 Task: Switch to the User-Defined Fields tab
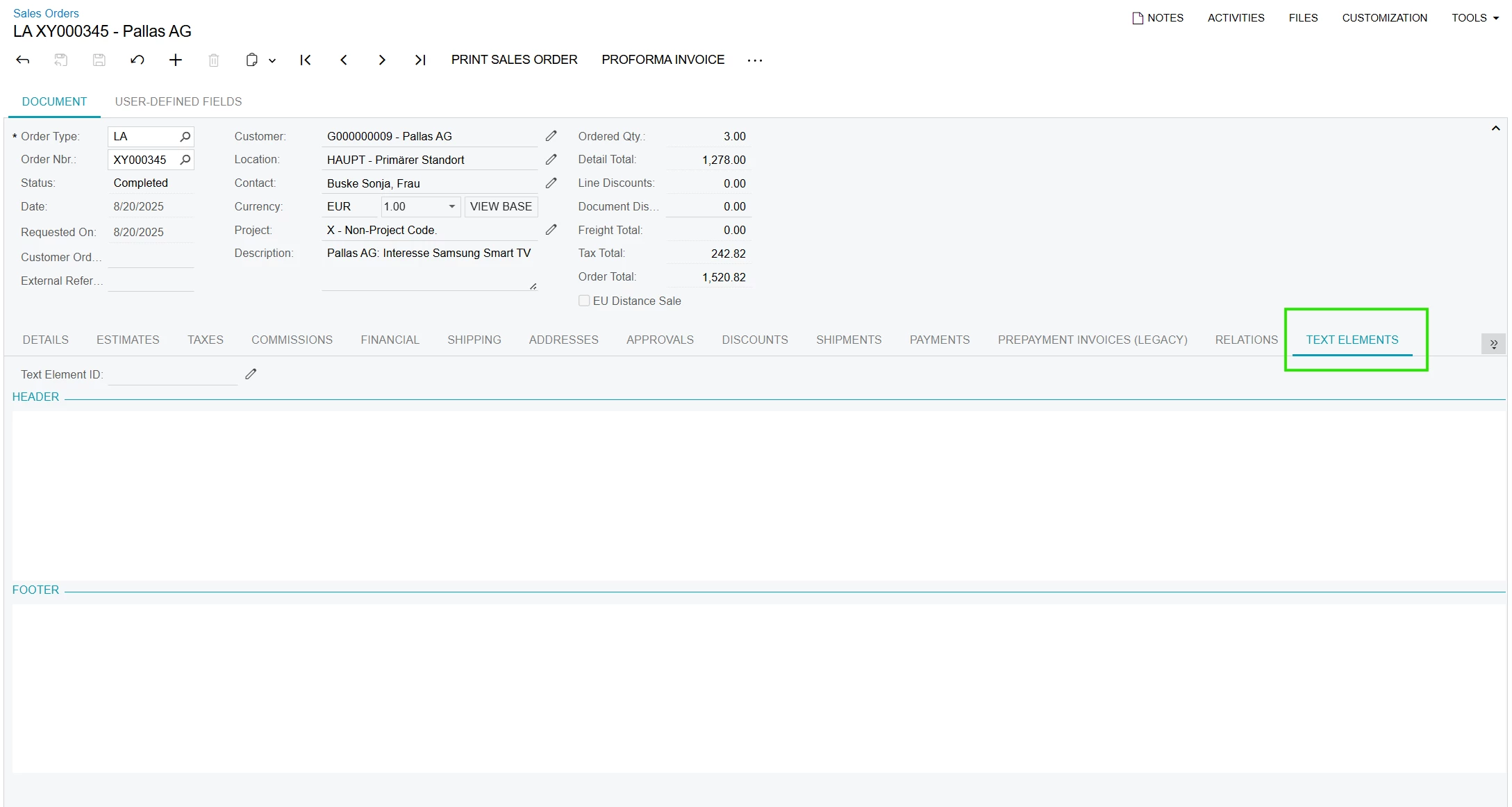tap(178, 101)
